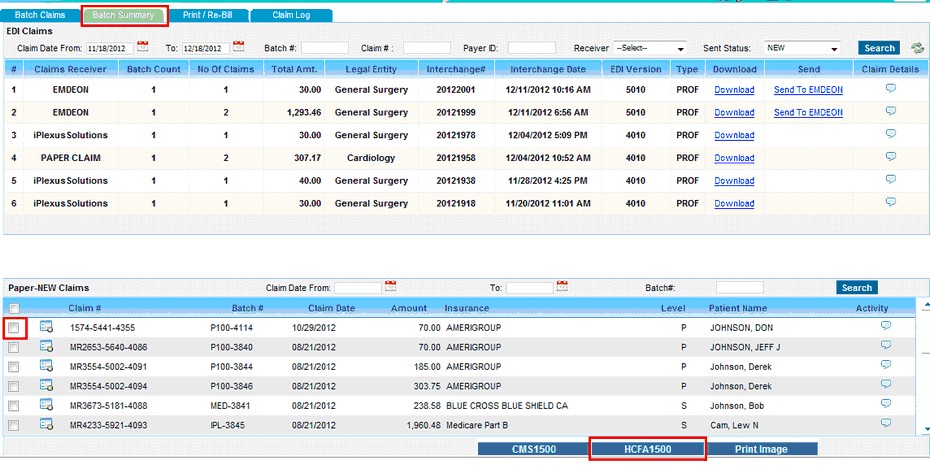This screenshot has height=465, width=930.
Task: Select checkbox for claim MR3673-5181-4088
Action: tap(14, 406)
